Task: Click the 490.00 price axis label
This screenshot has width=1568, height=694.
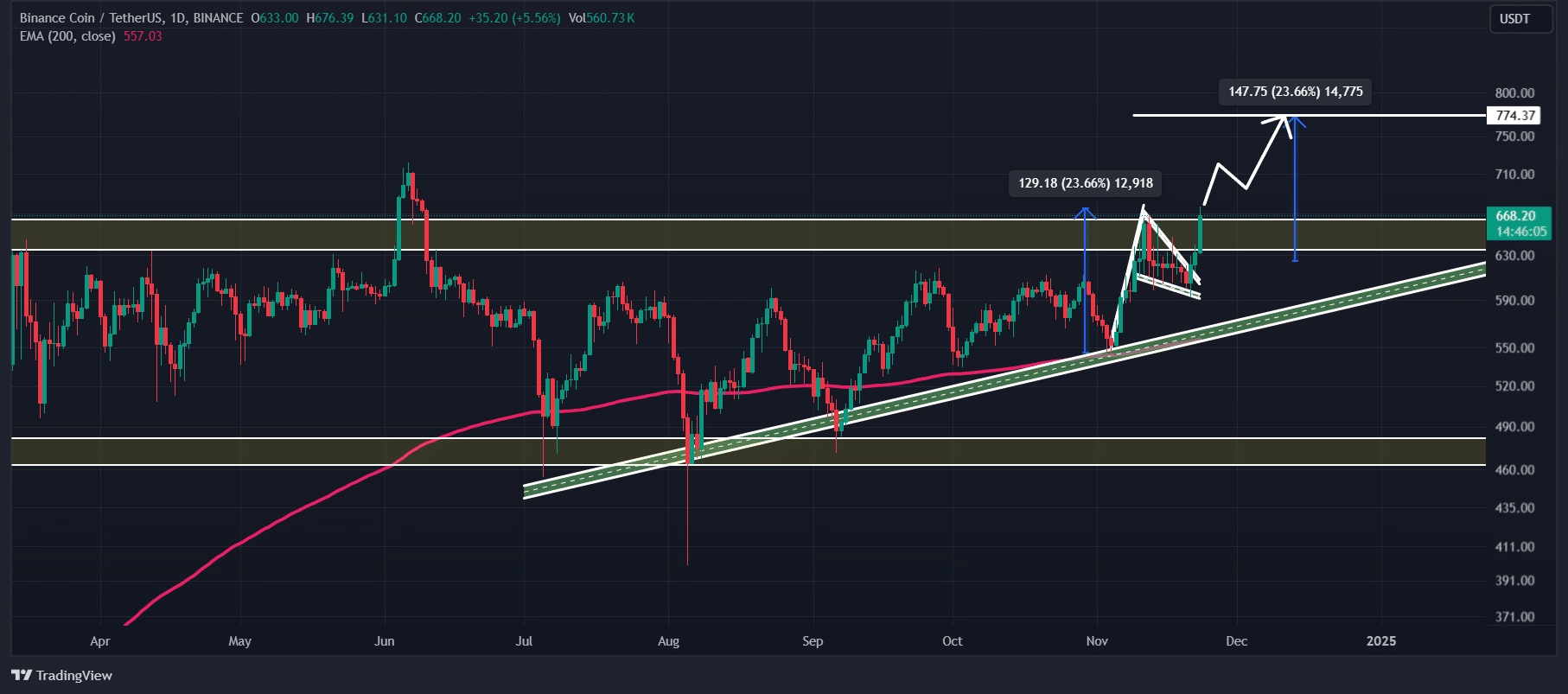Action: pos(1514,426)
